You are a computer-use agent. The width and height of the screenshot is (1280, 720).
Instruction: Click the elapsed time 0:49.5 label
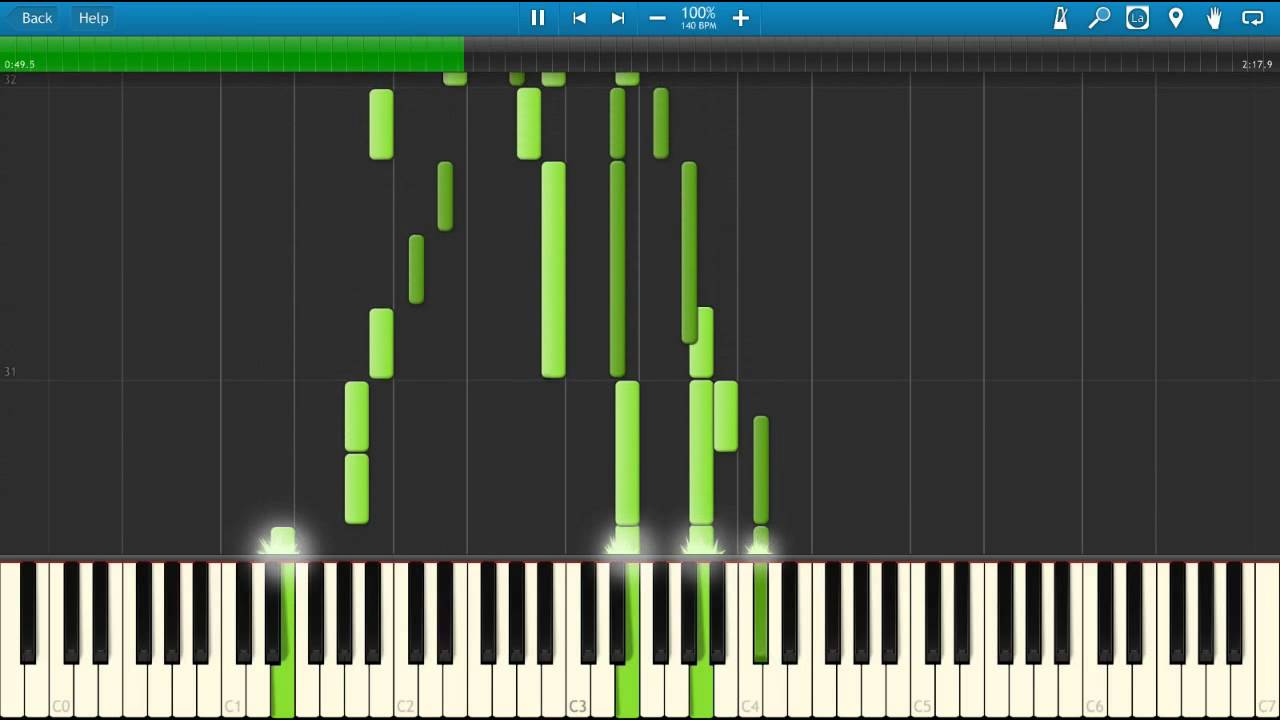click(19, 64)
